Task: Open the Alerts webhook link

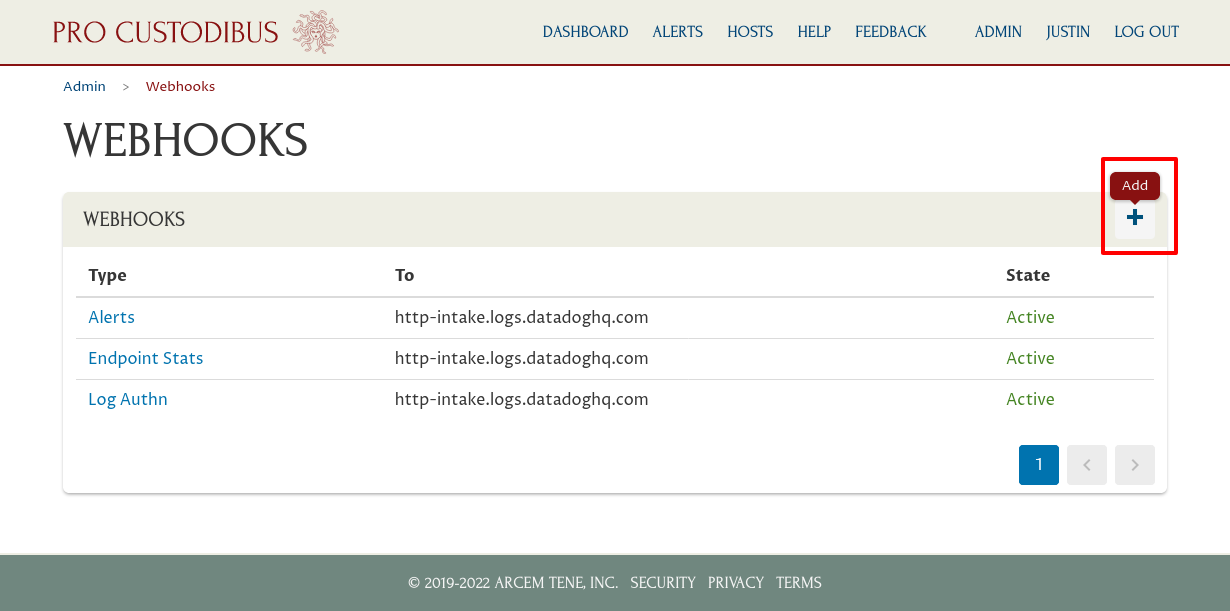Action: click(111, 317)
